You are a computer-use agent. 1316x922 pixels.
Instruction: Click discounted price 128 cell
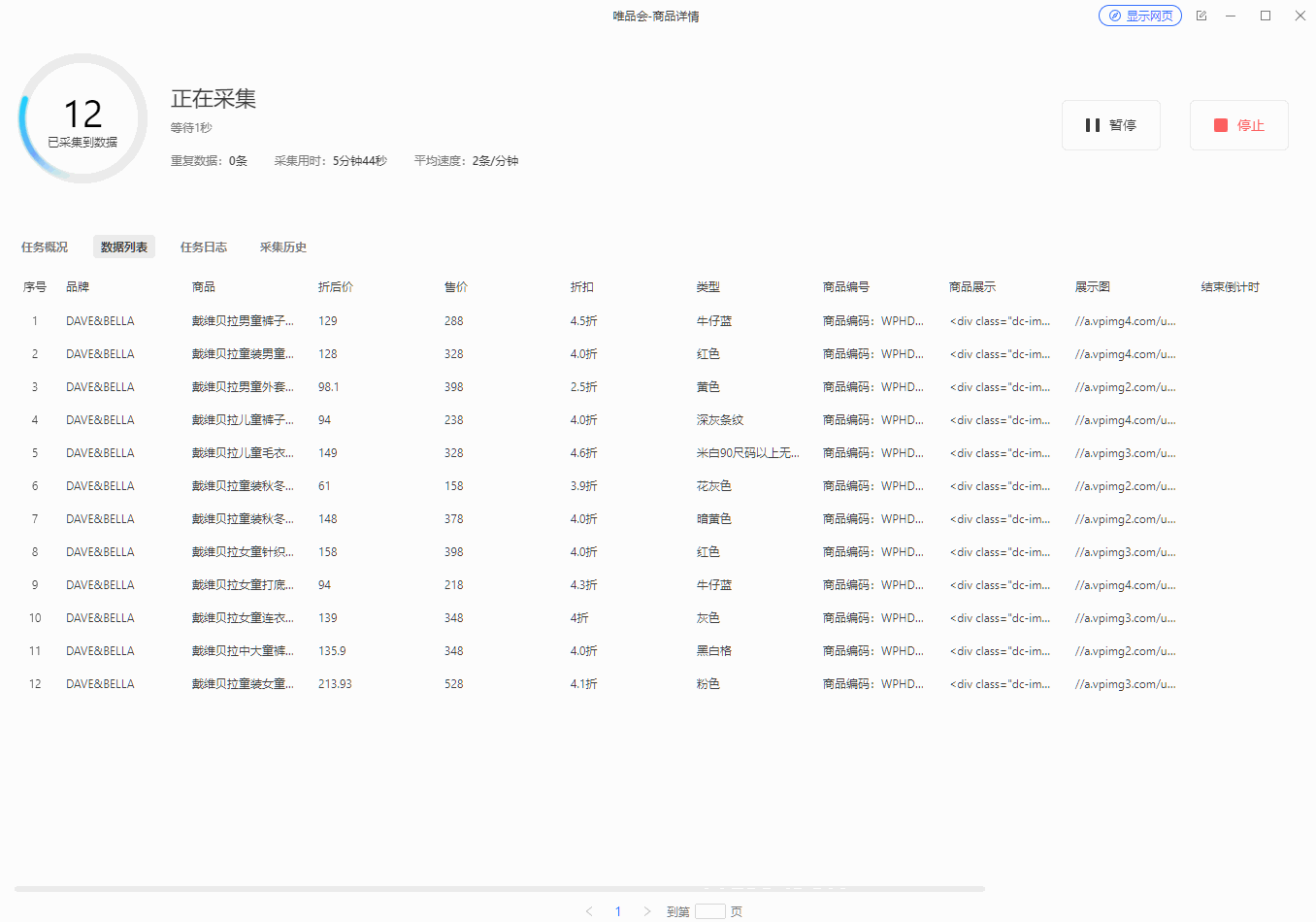coord(328,354)
